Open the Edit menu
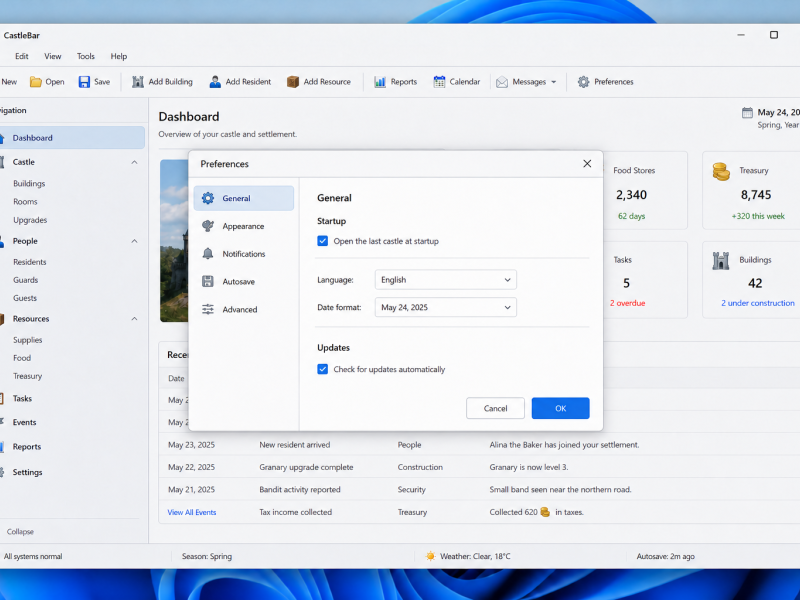This screenshot has height=600, width=800. pyautogui.click(x=21, y=56)
